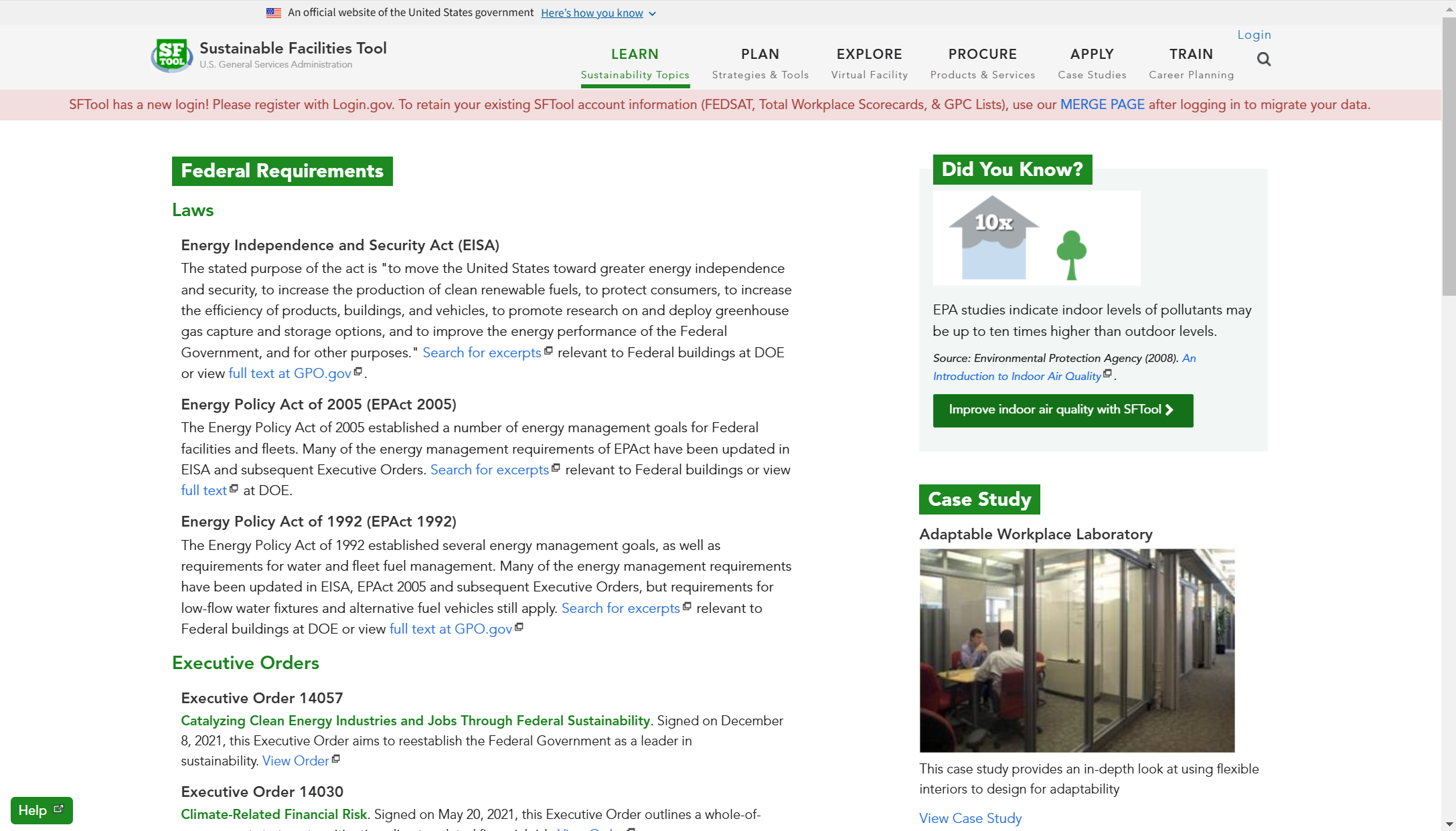Select the TRAIN Career Planning tab
The height and width of the screenshot is (831, 1456).
(1191, 63)
